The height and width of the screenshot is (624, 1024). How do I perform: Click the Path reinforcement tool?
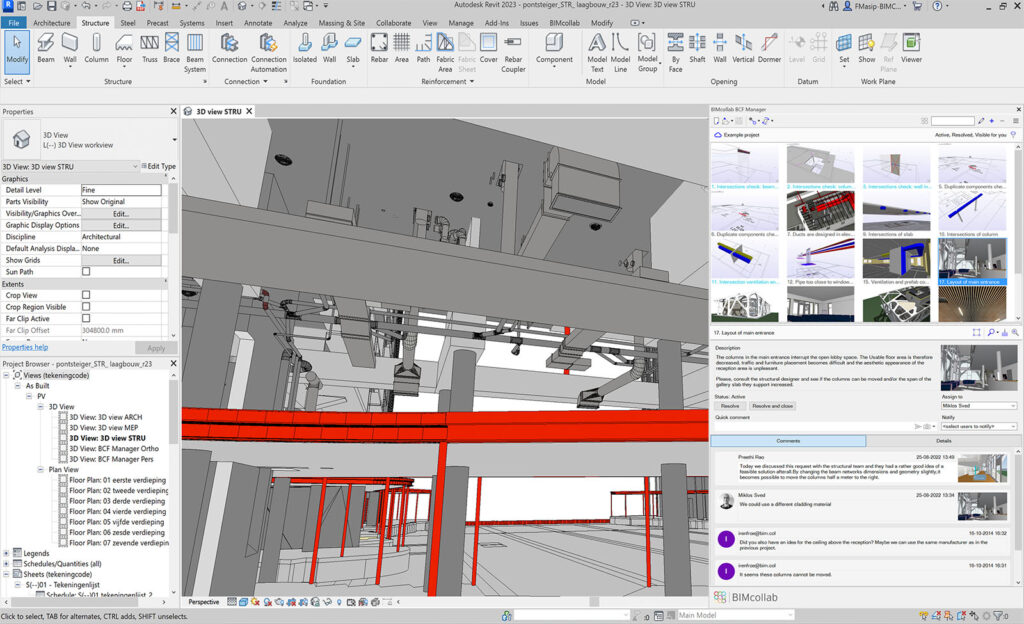coord(424,48)
